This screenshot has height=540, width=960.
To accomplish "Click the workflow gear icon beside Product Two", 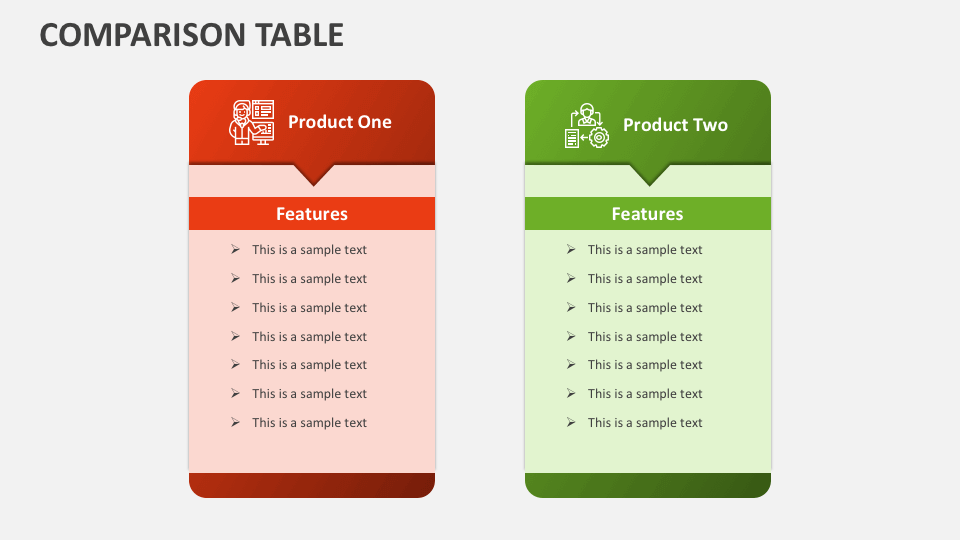I will [587, 126].
